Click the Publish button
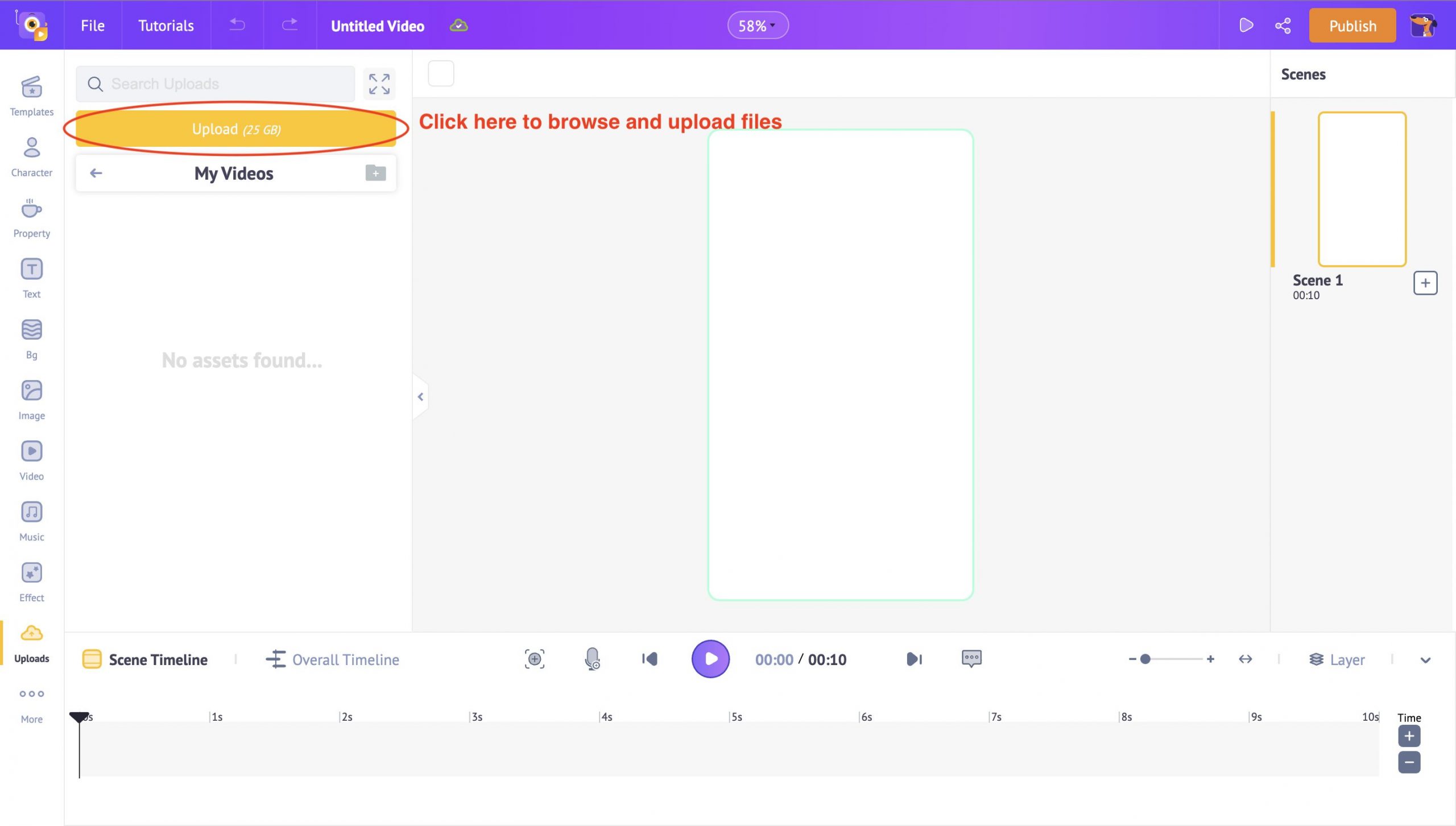1456x826 pixels. (1352, 25)
